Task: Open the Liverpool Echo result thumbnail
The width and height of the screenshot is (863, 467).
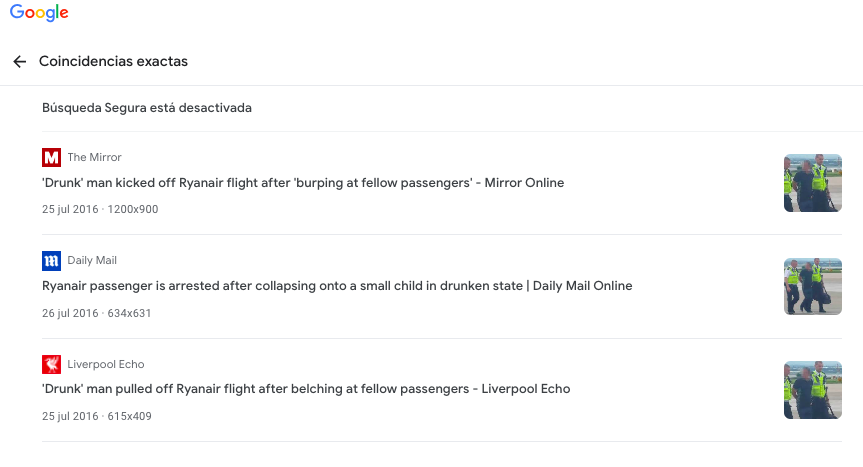Action: pos(812,390)
